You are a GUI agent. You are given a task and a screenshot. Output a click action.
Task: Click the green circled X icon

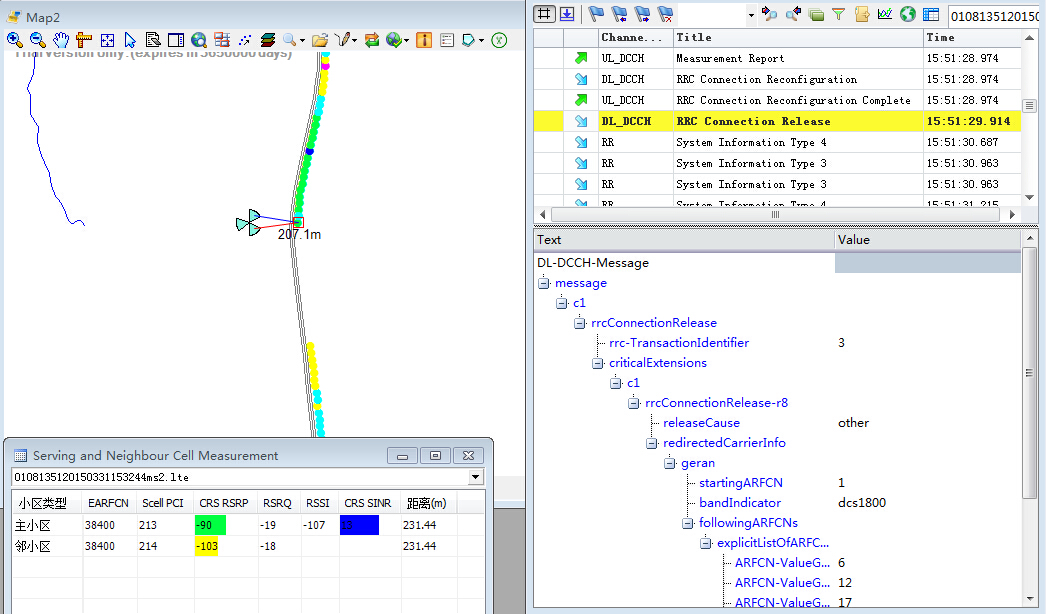click(x=499, y=40)
